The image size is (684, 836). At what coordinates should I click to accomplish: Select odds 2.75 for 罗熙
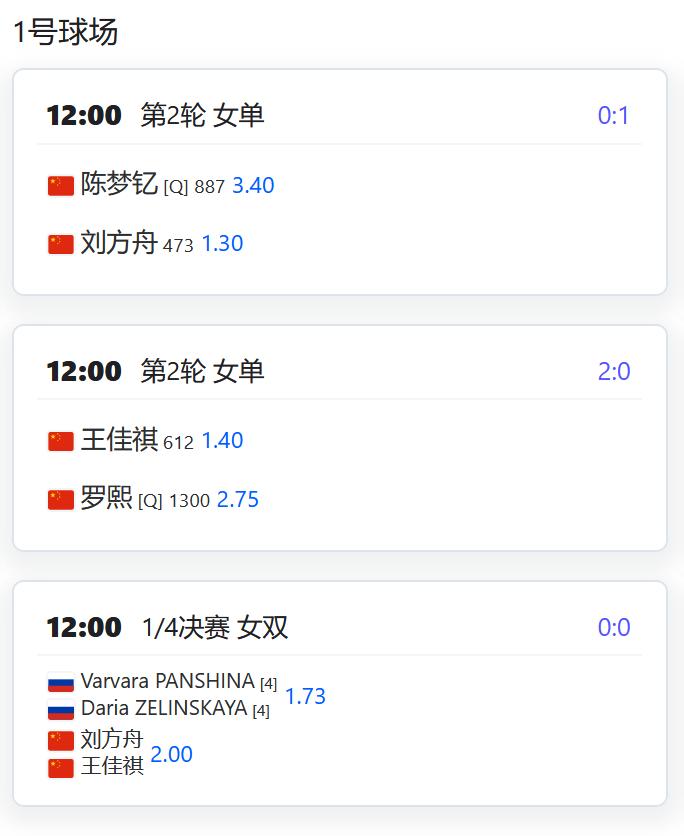238,500
